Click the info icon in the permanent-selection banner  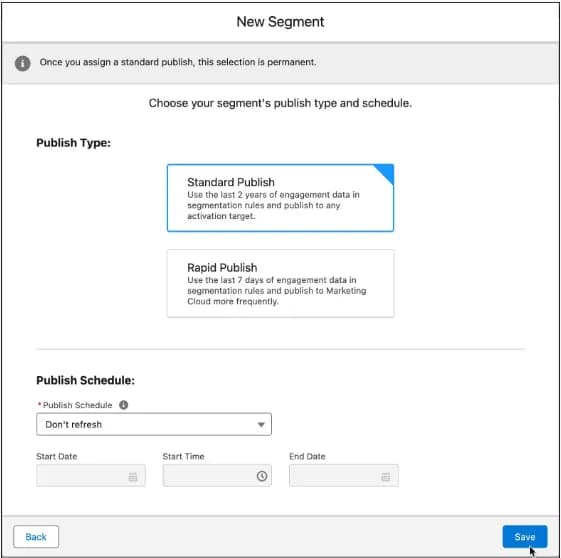coord(22,63)
